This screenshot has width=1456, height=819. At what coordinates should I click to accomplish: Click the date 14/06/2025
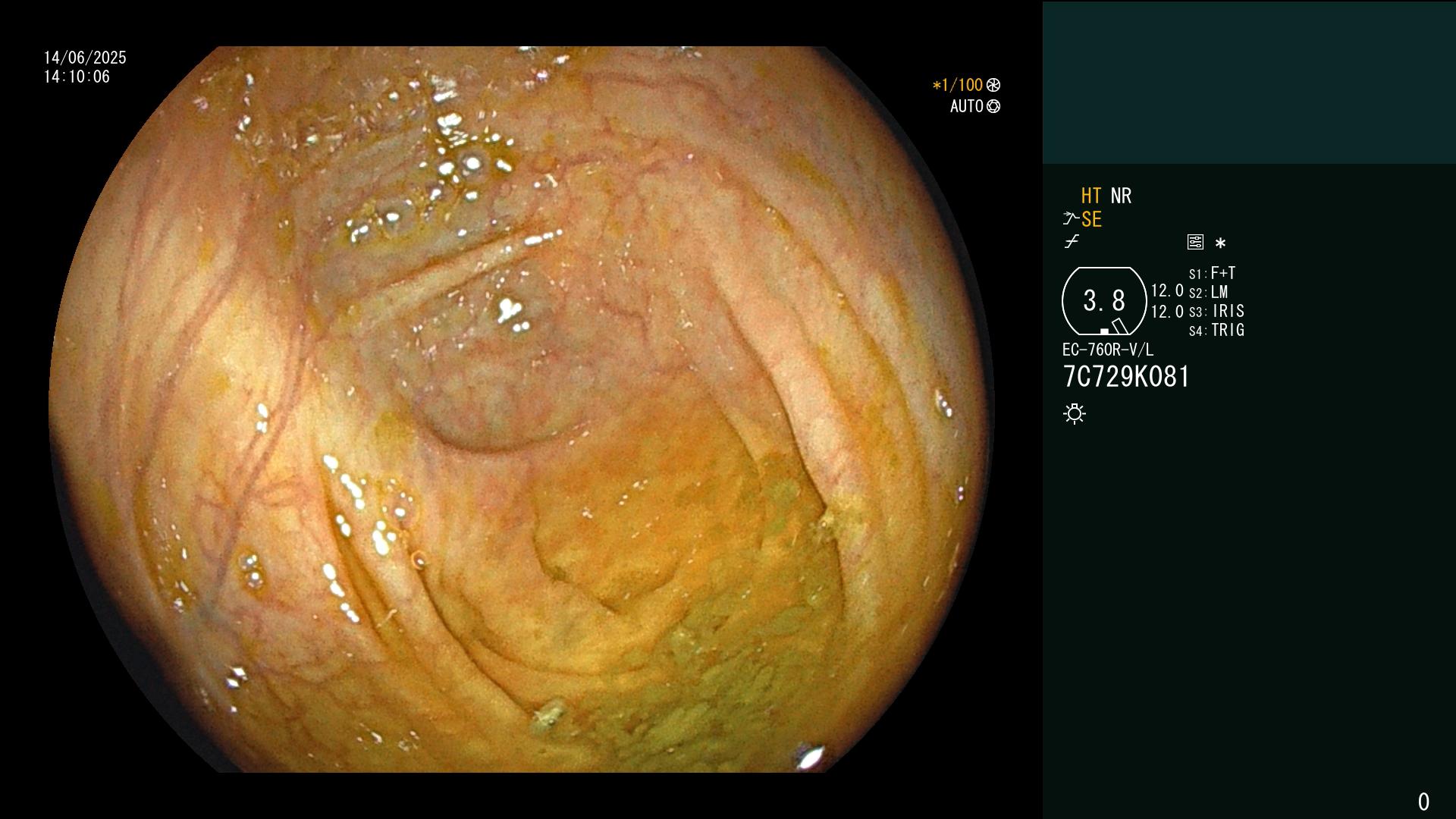pyautogui.click(x=85, y=58)
